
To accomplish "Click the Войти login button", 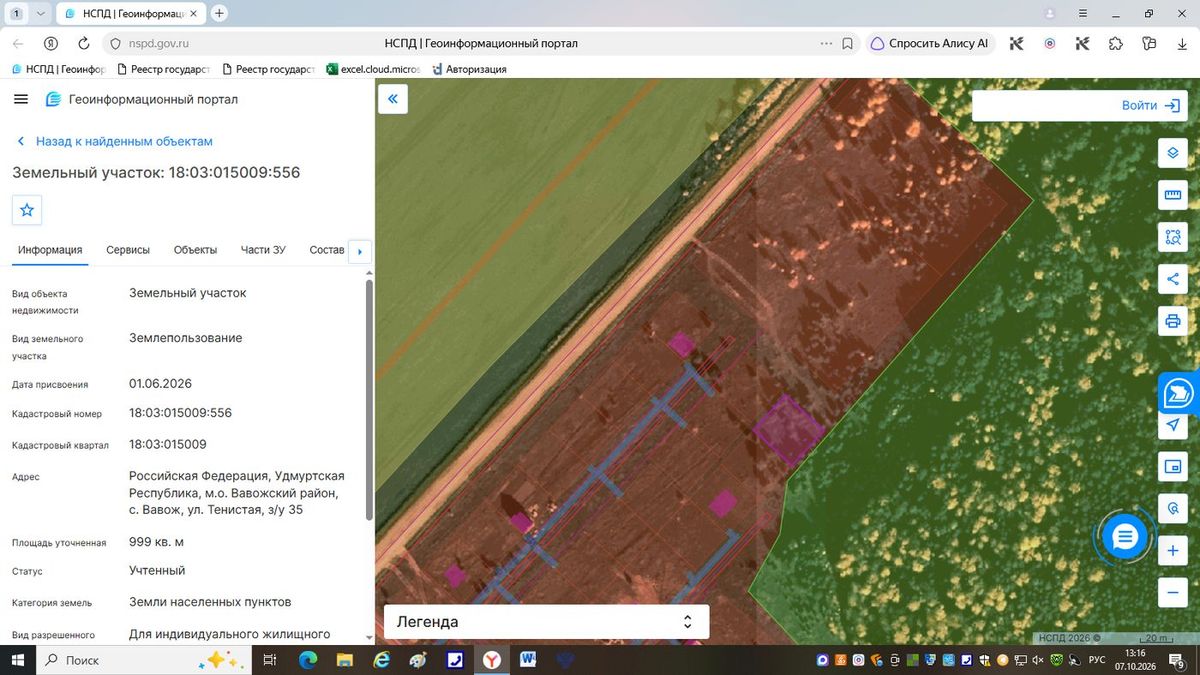I will point(1152,106).
